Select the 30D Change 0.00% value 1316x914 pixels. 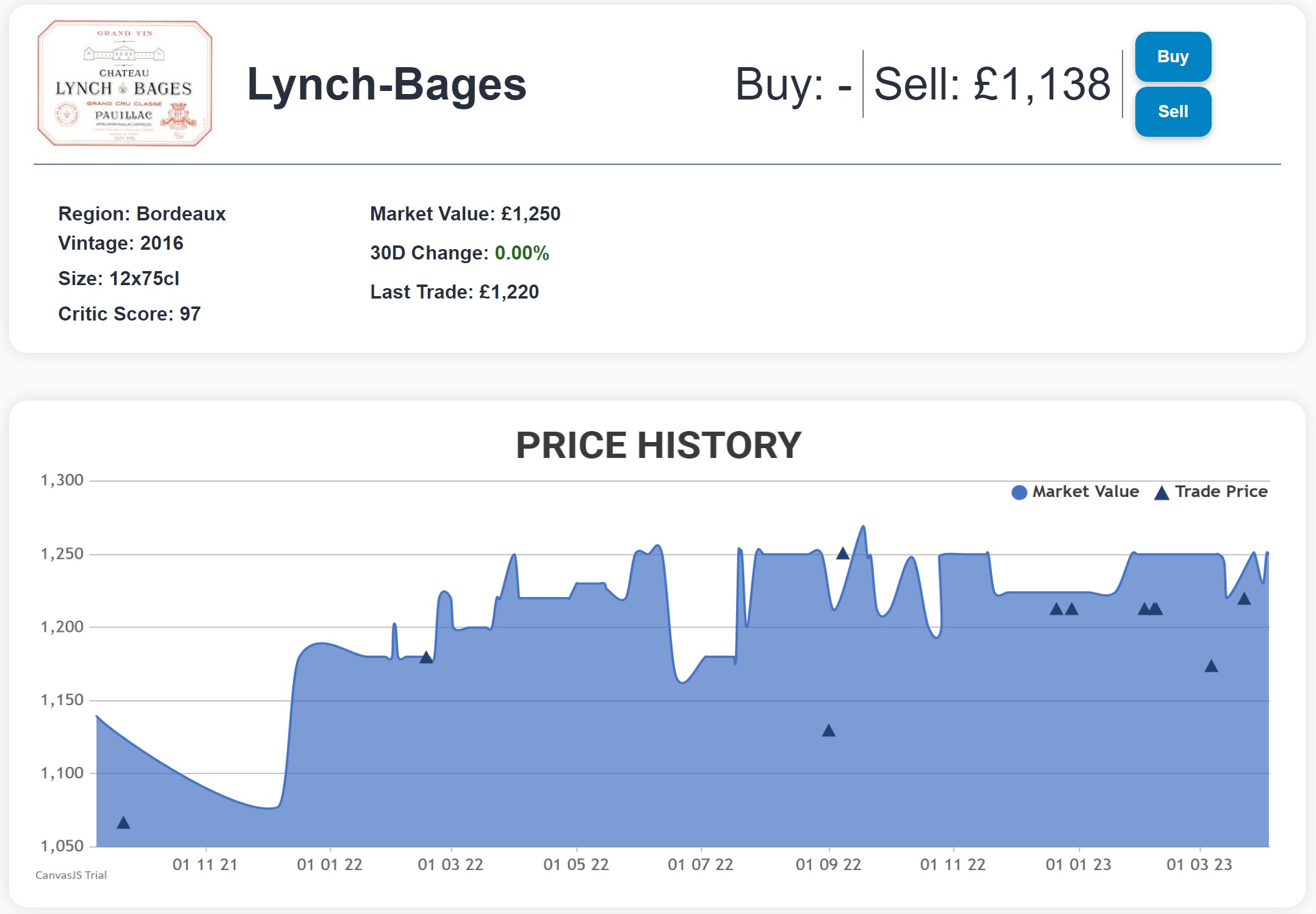pyautogui.click(x=522, y=253)
